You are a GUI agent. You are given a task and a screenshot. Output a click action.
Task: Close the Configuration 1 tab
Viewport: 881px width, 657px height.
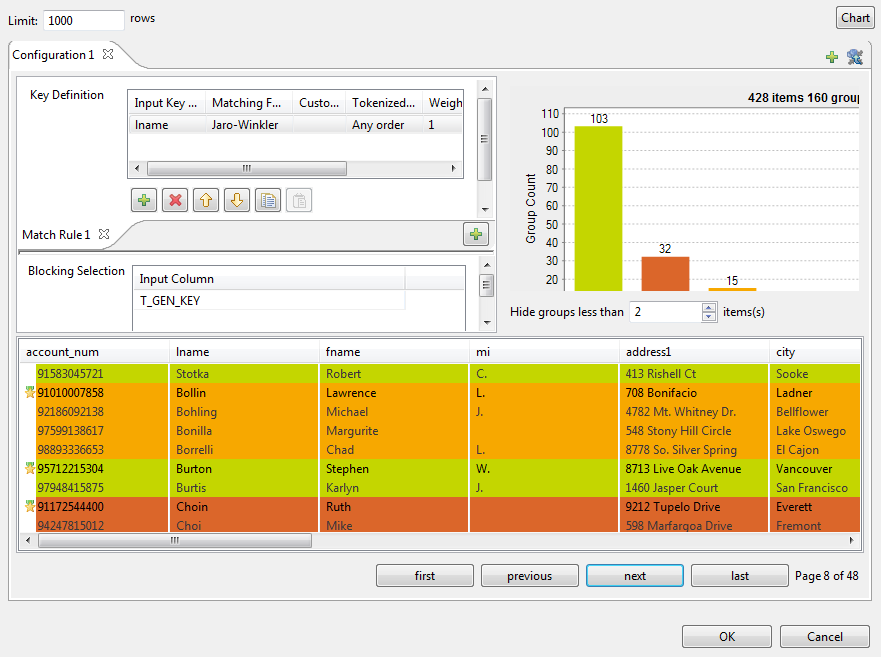click(108, 54)
